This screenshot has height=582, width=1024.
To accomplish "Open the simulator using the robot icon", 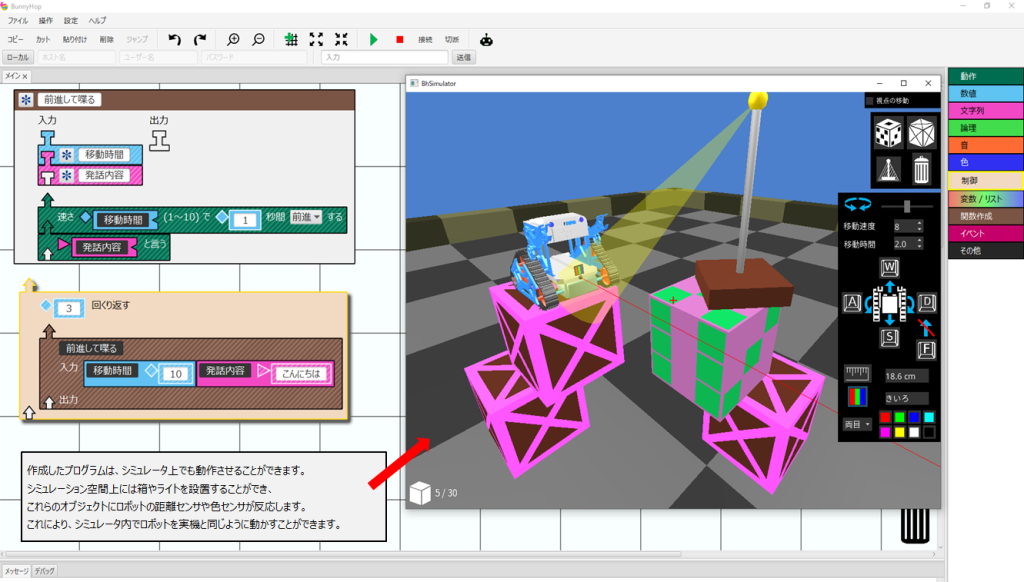I will 486,39.
